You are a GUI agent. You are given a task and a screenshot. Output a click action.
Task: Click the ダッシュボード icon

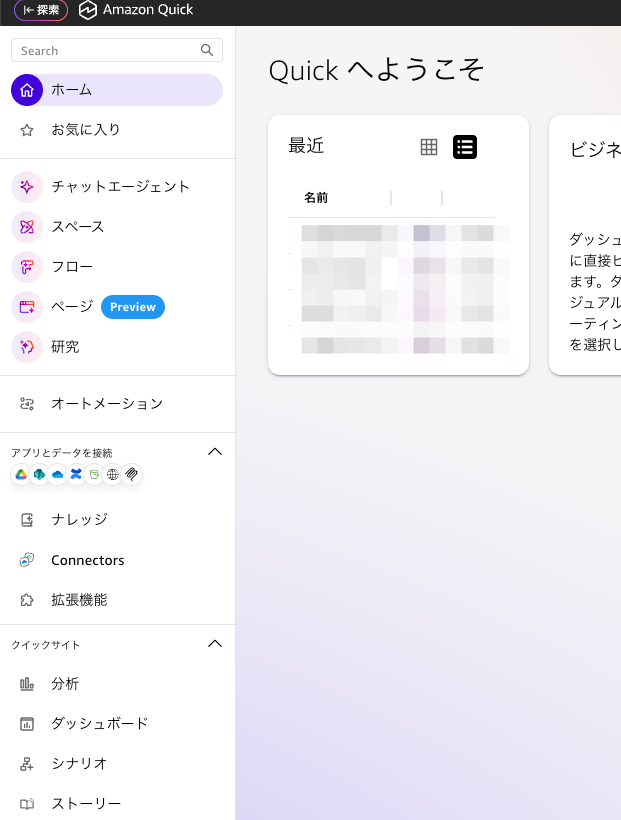click(27, 724)
